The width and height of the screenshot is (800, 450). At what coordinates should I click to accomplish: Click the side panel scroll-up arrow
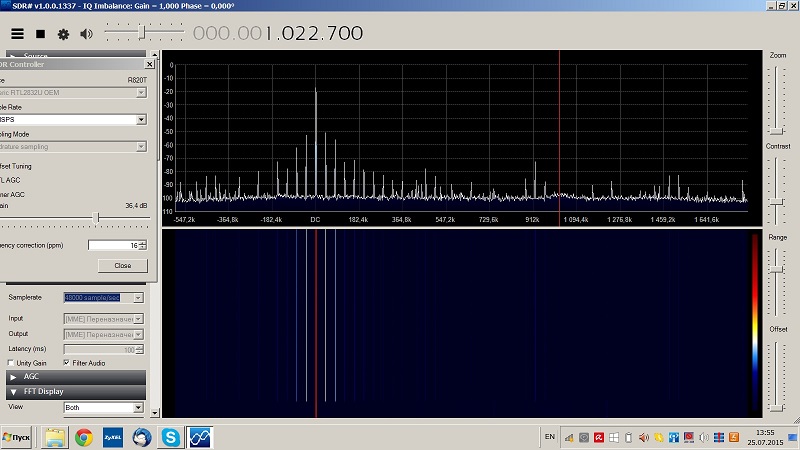155,54
